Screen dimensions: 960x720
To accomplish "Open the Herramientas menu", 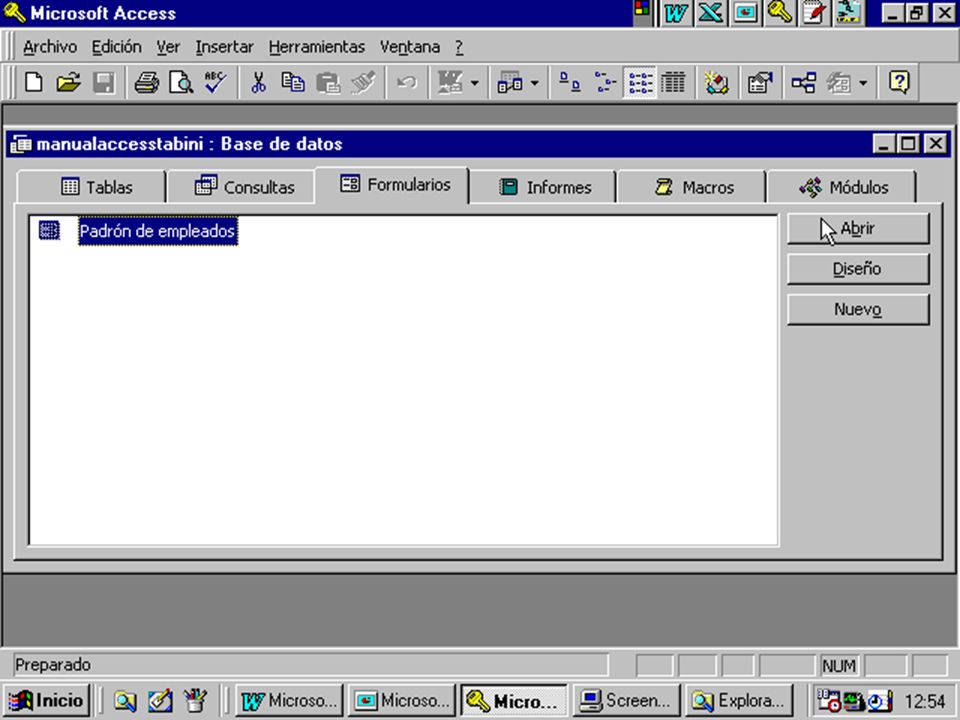I will point(317,47).
